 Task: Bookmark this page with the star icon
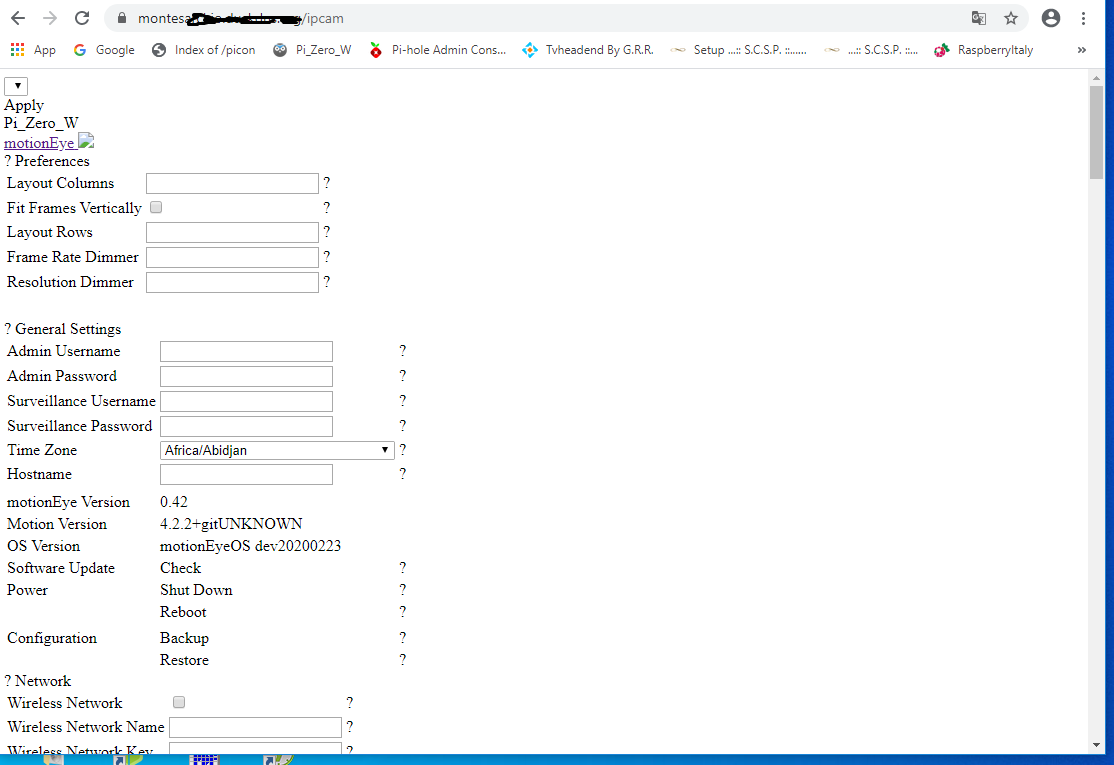[x=1011, y=18]
